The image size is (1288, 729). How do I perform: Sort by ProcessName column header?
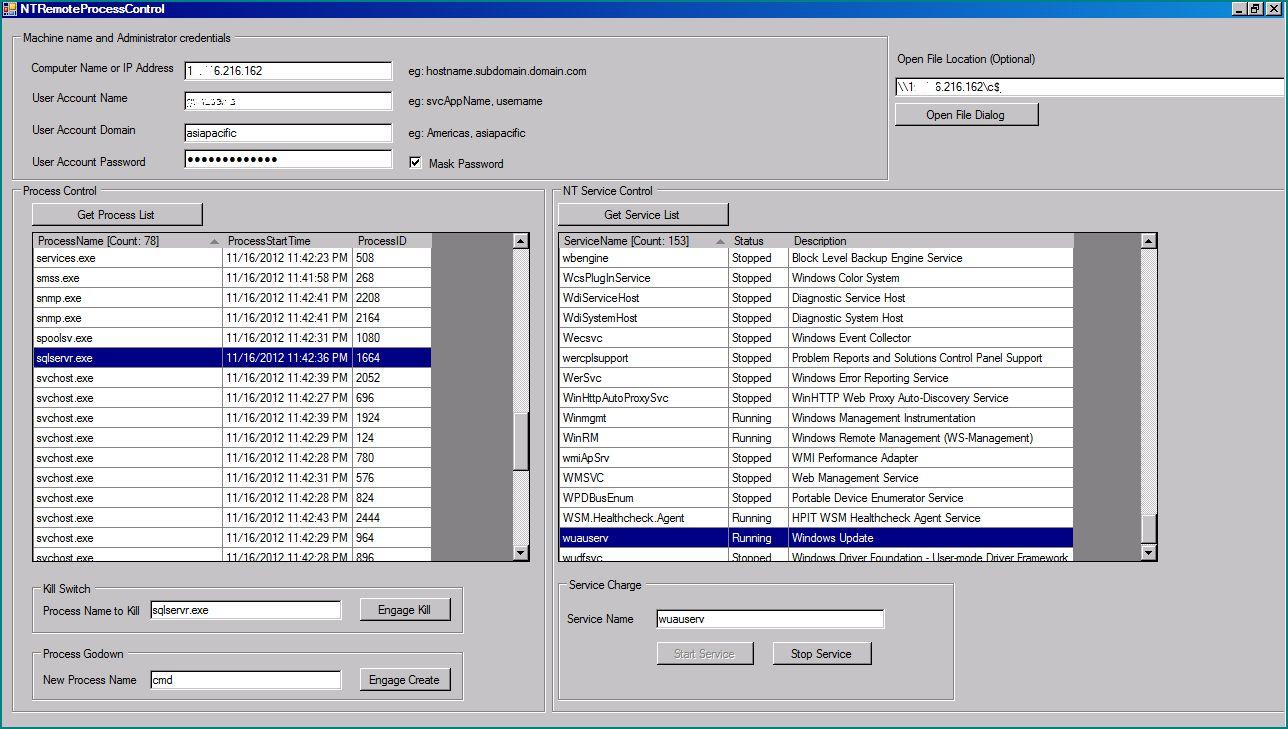(x=128, y=241)
